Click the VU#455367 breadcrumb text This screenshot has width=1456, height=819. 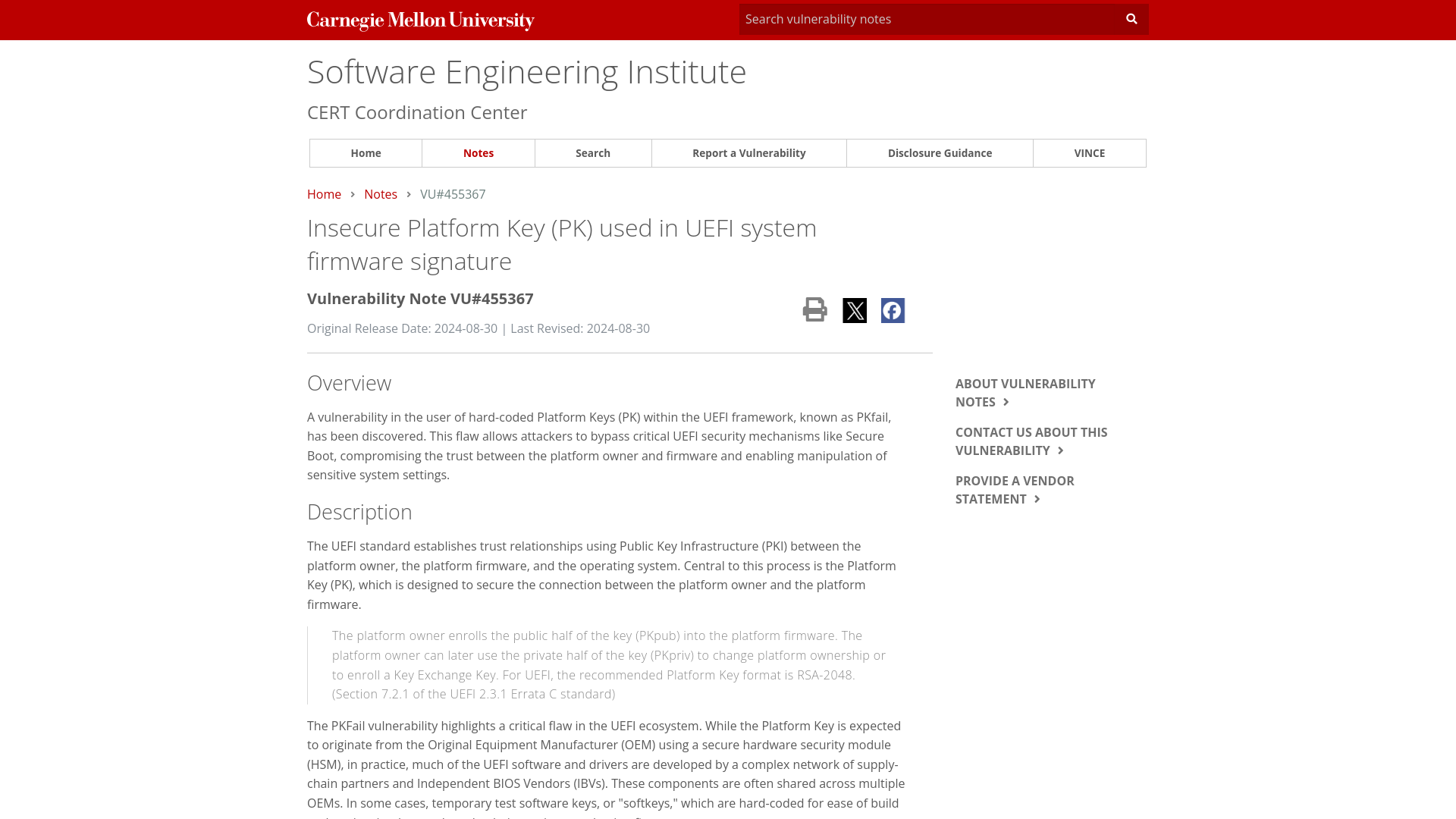point(453,194)
